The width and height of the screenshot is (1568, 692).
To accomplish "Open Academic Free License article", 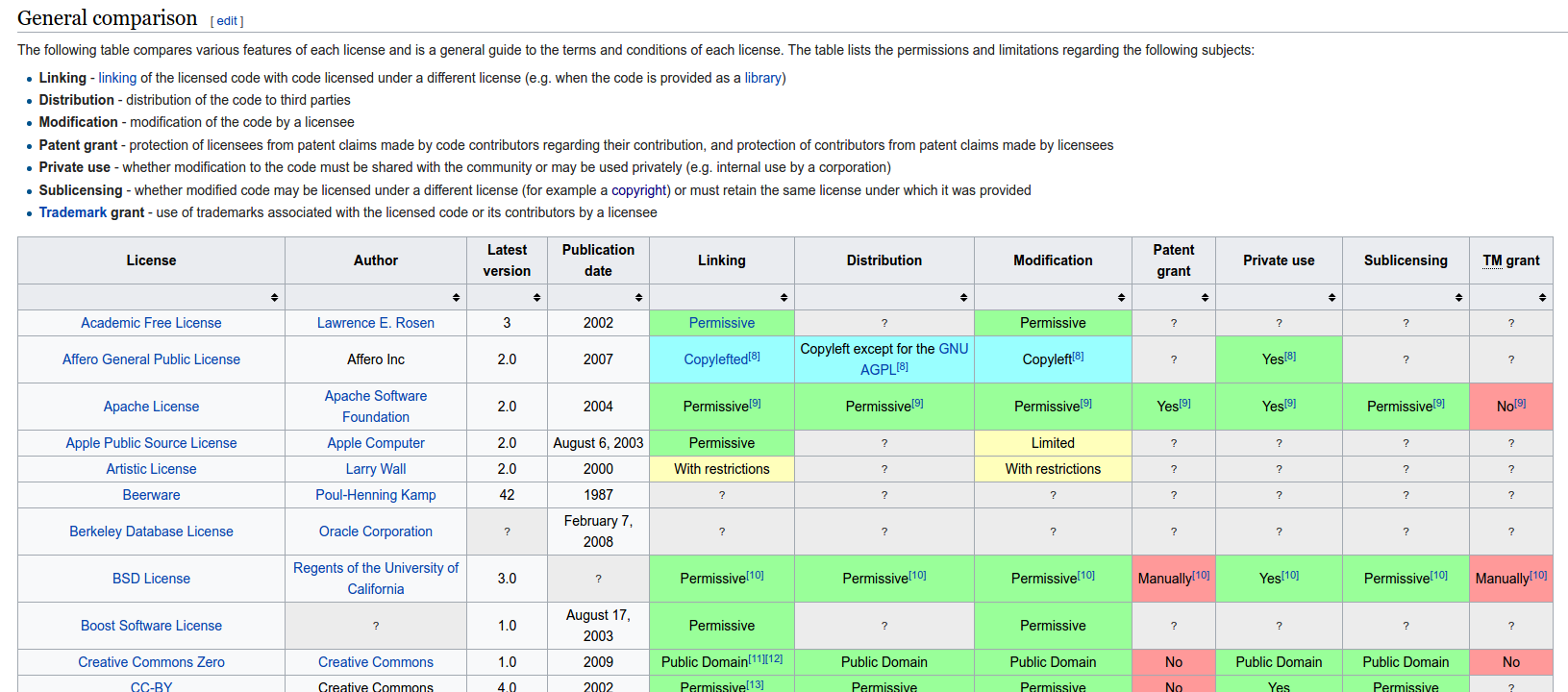I will point(151,323).
